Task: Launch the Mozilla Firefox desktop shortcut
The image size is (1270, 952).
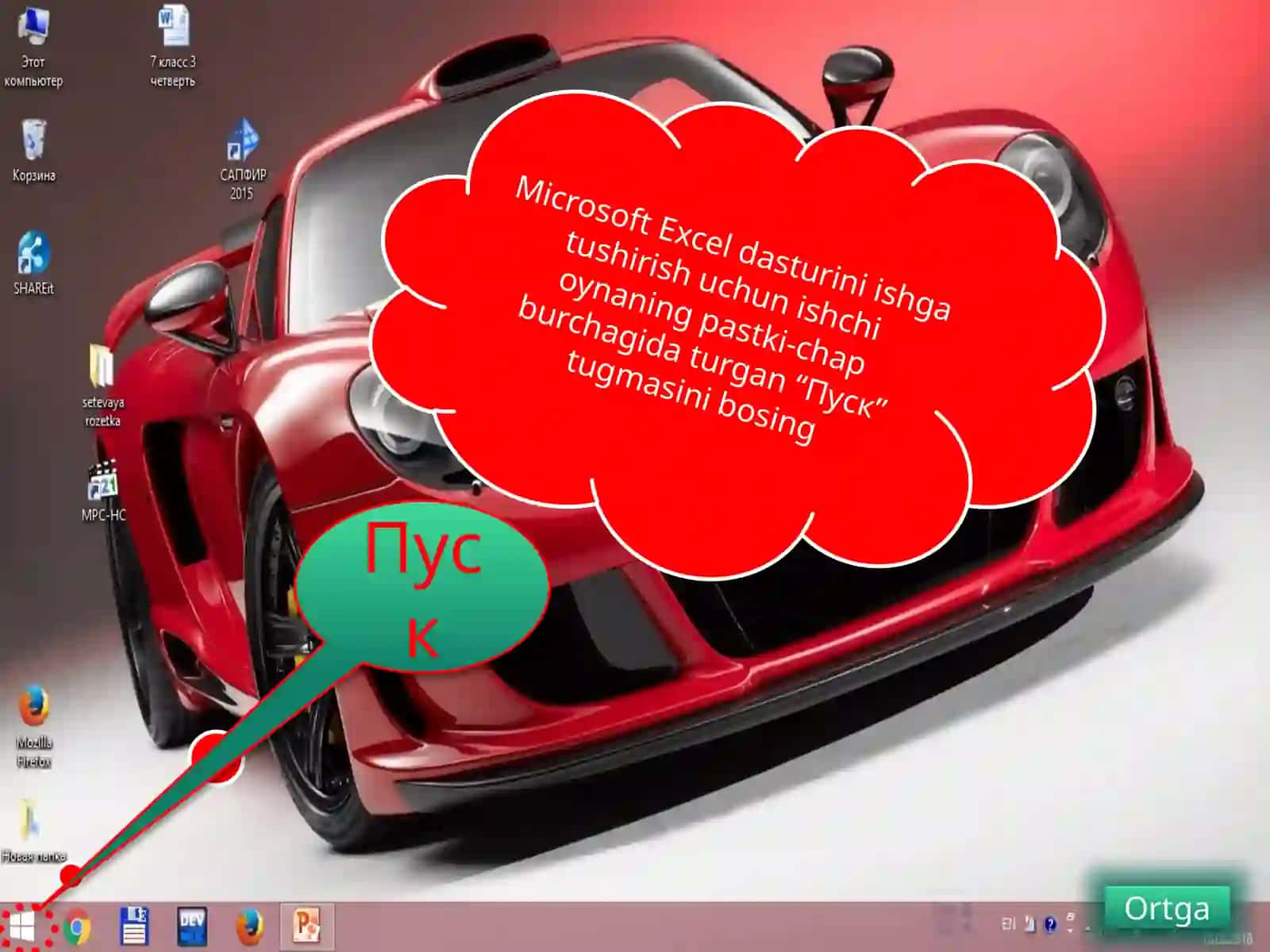Action: 33,727
